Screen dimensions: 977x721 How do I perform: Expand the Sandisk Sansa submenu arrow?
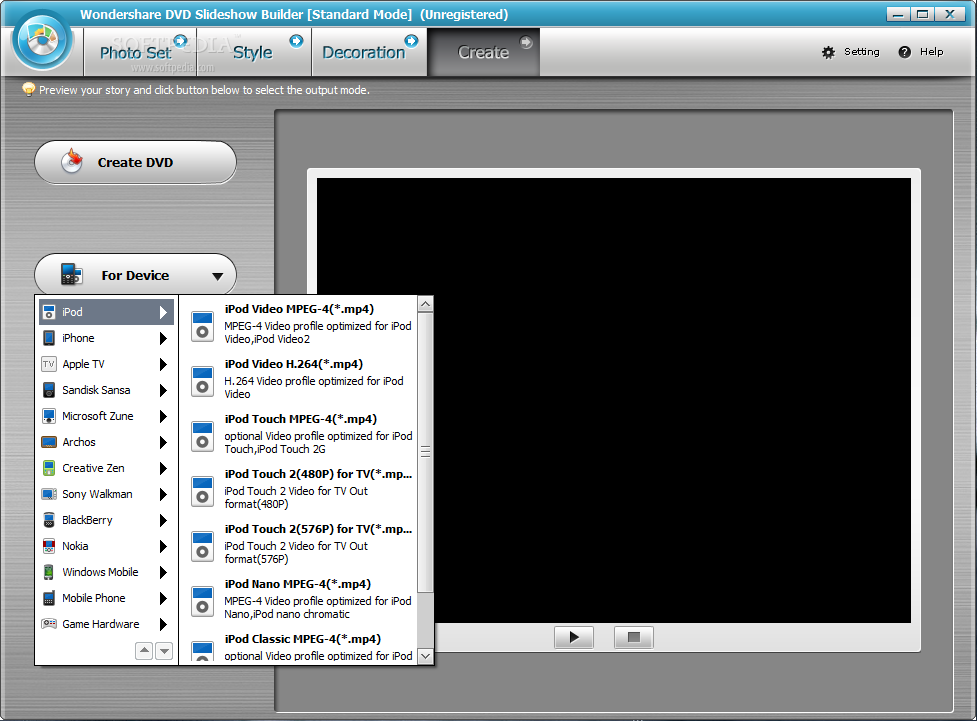coord(163,391)
